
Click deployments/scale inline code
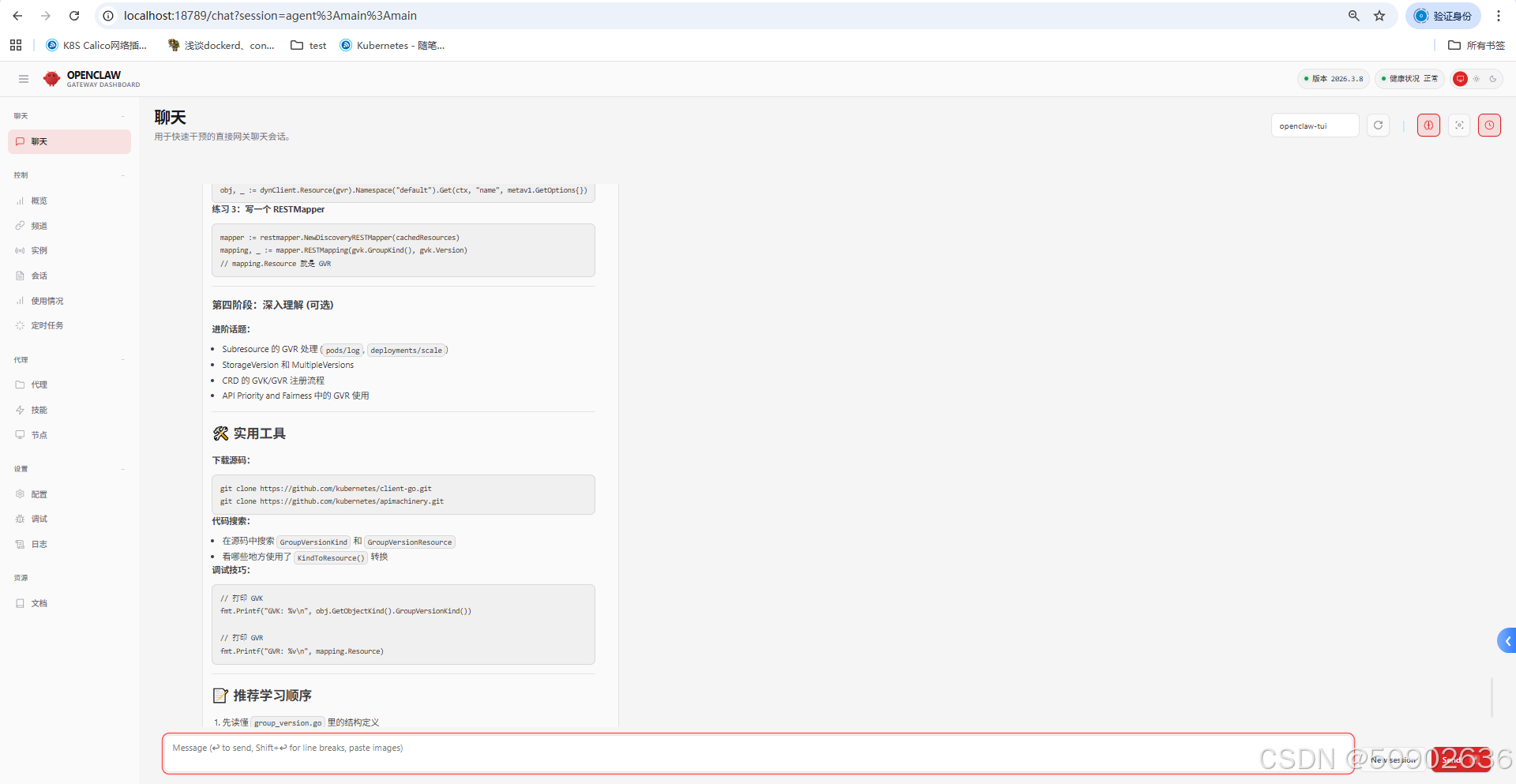(x=407, y=350)
